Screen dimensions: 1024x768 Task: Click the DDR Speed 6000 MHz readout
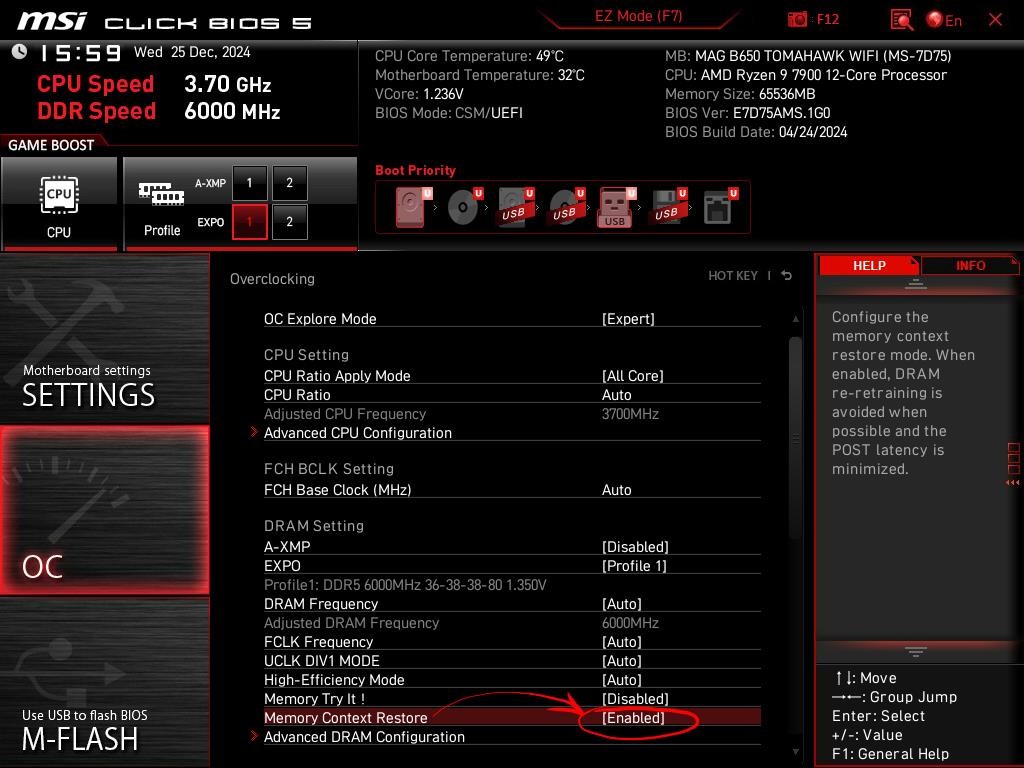pyautogui.click(x=159, y=111)
